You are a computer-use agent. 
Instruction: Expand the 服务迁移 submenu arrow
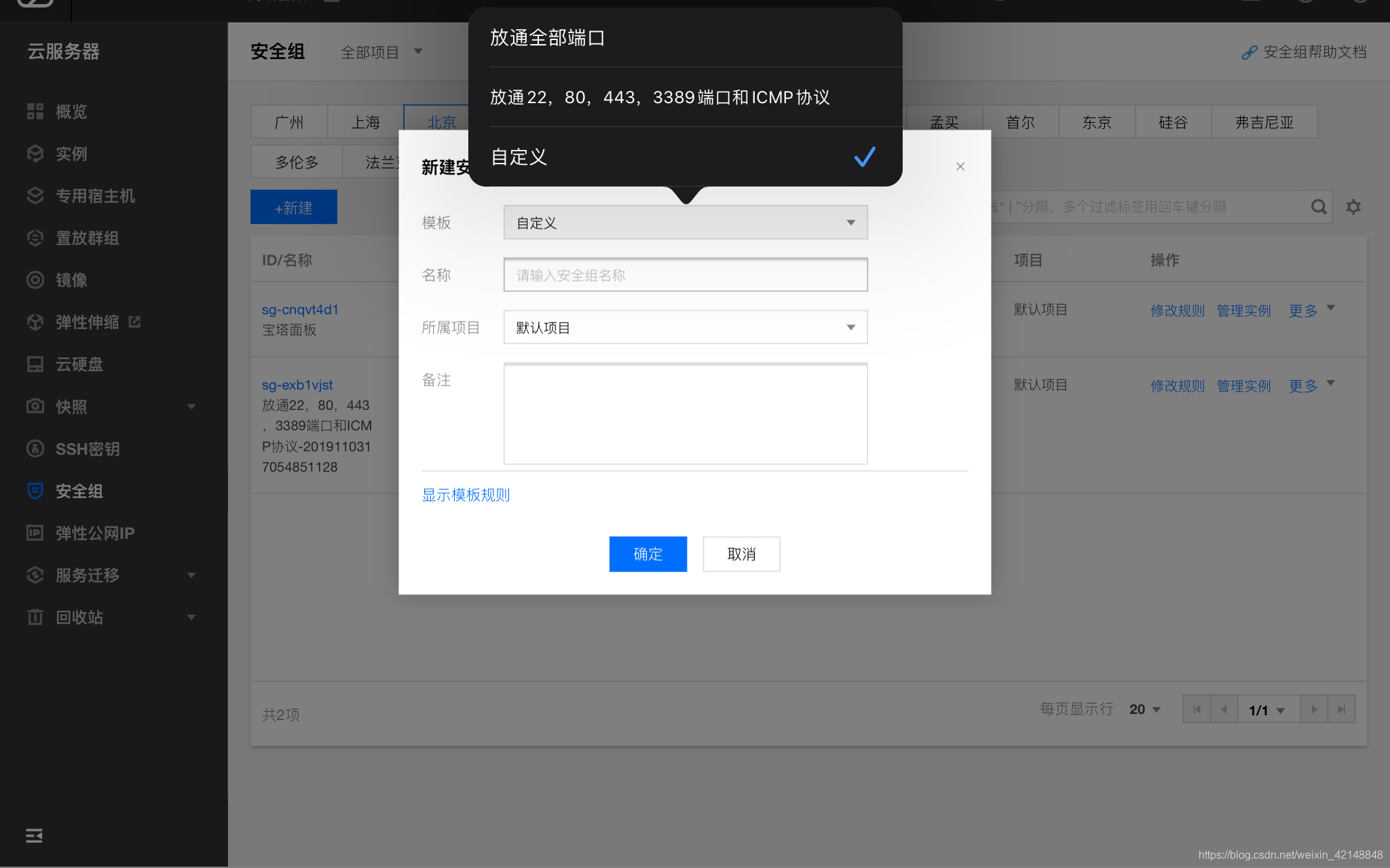point(191,575)
